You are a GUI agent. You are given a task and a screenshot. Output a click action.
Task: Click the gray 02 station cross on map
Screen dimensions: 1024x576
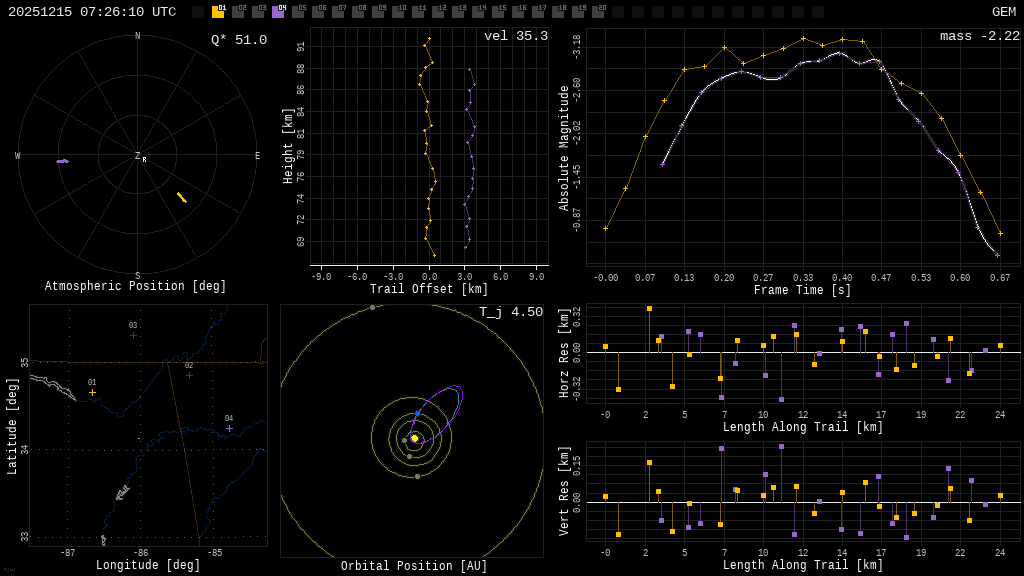tap(189, 376)
